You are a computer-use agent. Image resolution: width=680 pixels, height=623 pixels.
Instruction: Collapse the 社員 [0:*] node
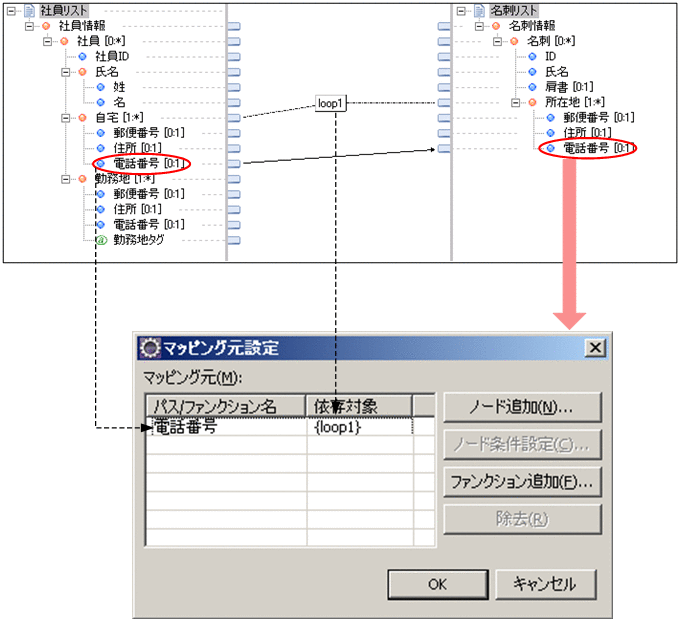pyautogui.click(x=47, y=41)
